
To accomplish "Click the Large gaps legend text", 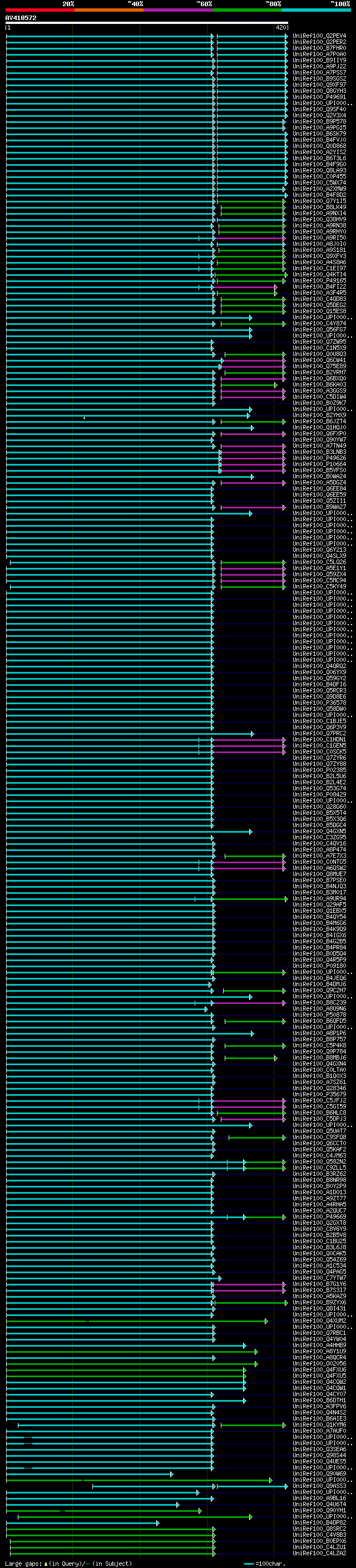I will 68,1563.
